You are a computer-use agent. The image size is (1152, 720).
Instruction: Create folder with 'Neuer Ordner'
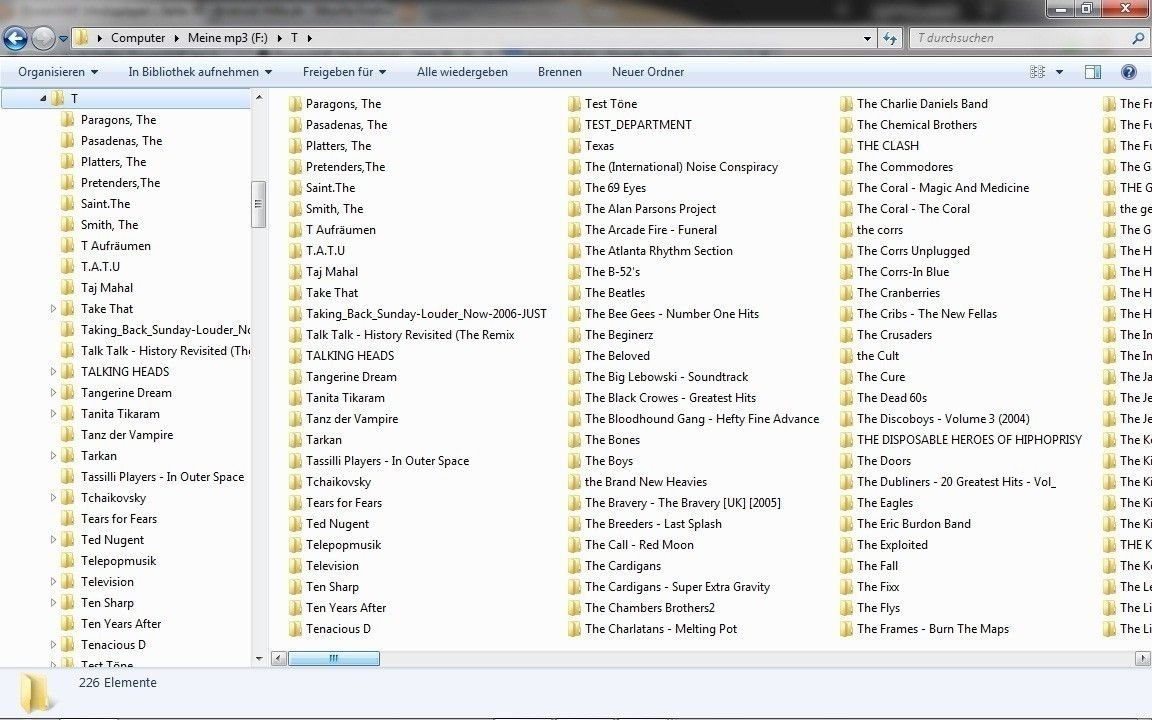click(x=648, y=72)
